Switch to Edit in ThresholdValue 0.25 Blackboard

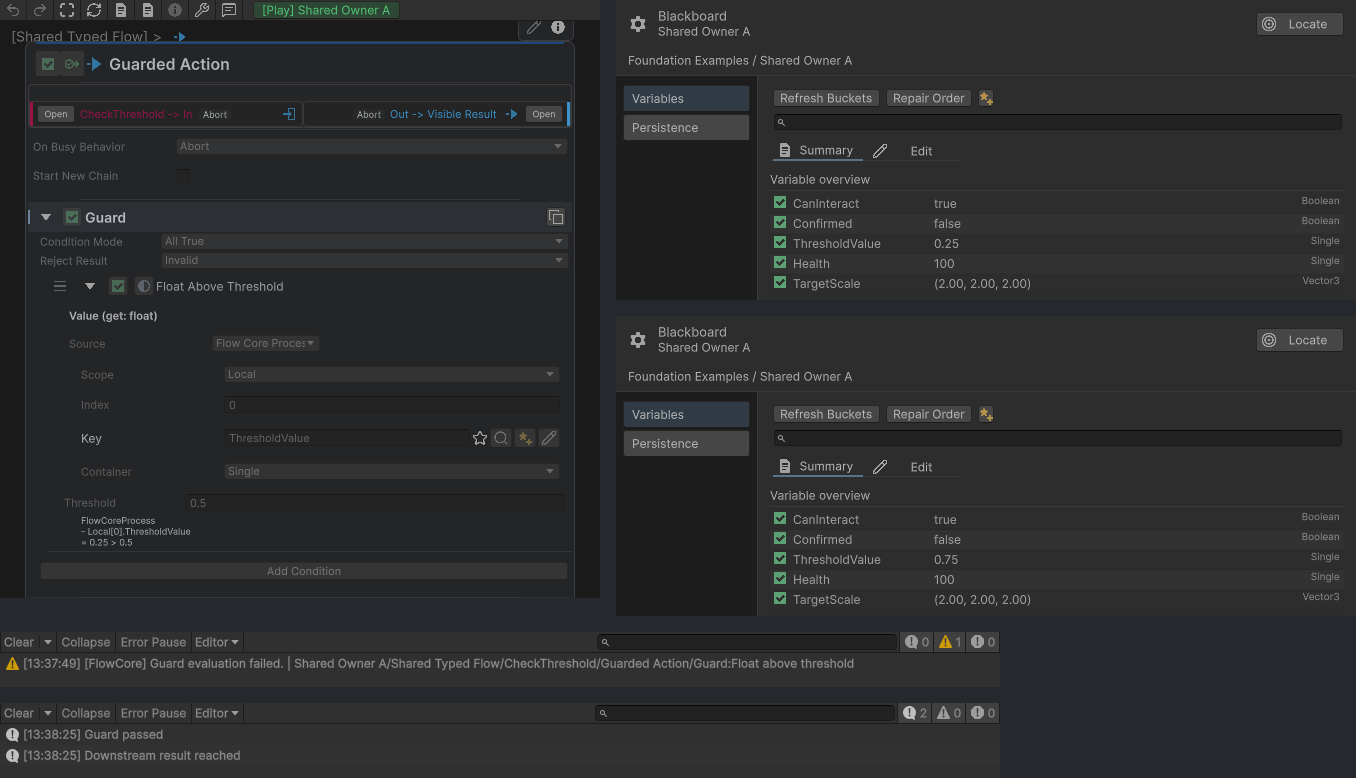[x=921, y=151]
